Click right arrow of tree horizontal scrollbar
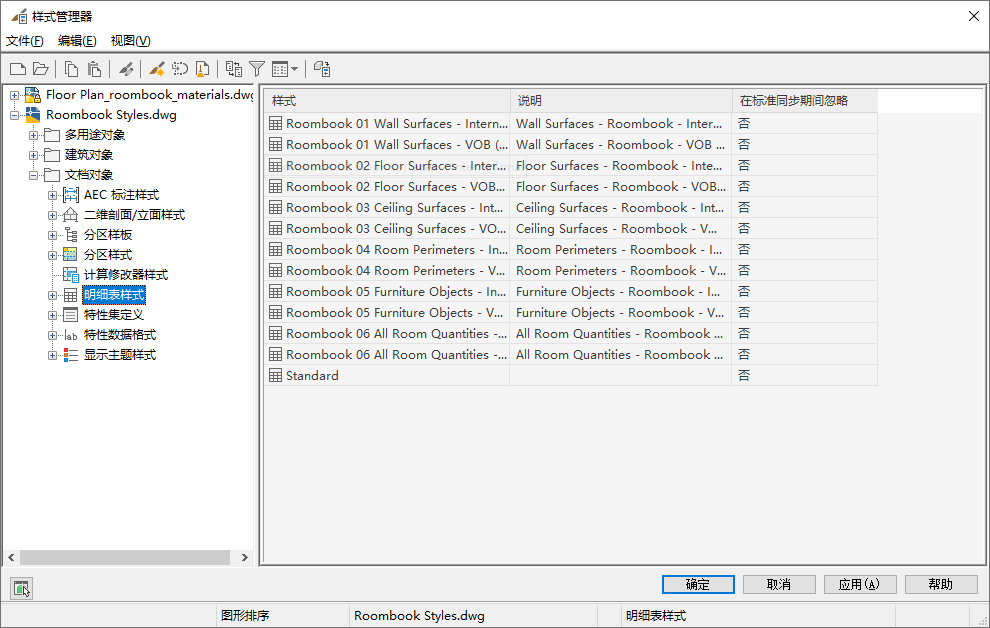990x628 pixels. [x=245, y=557]
